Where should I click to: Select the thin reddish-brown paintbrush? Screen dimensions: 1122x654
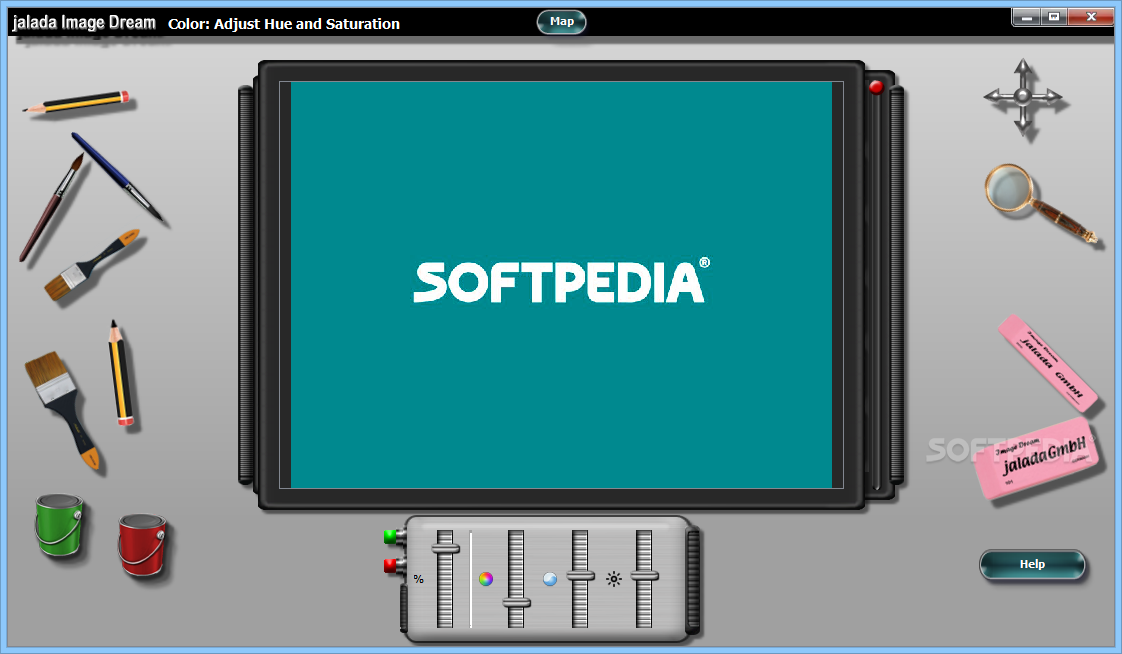coord(51,208)
